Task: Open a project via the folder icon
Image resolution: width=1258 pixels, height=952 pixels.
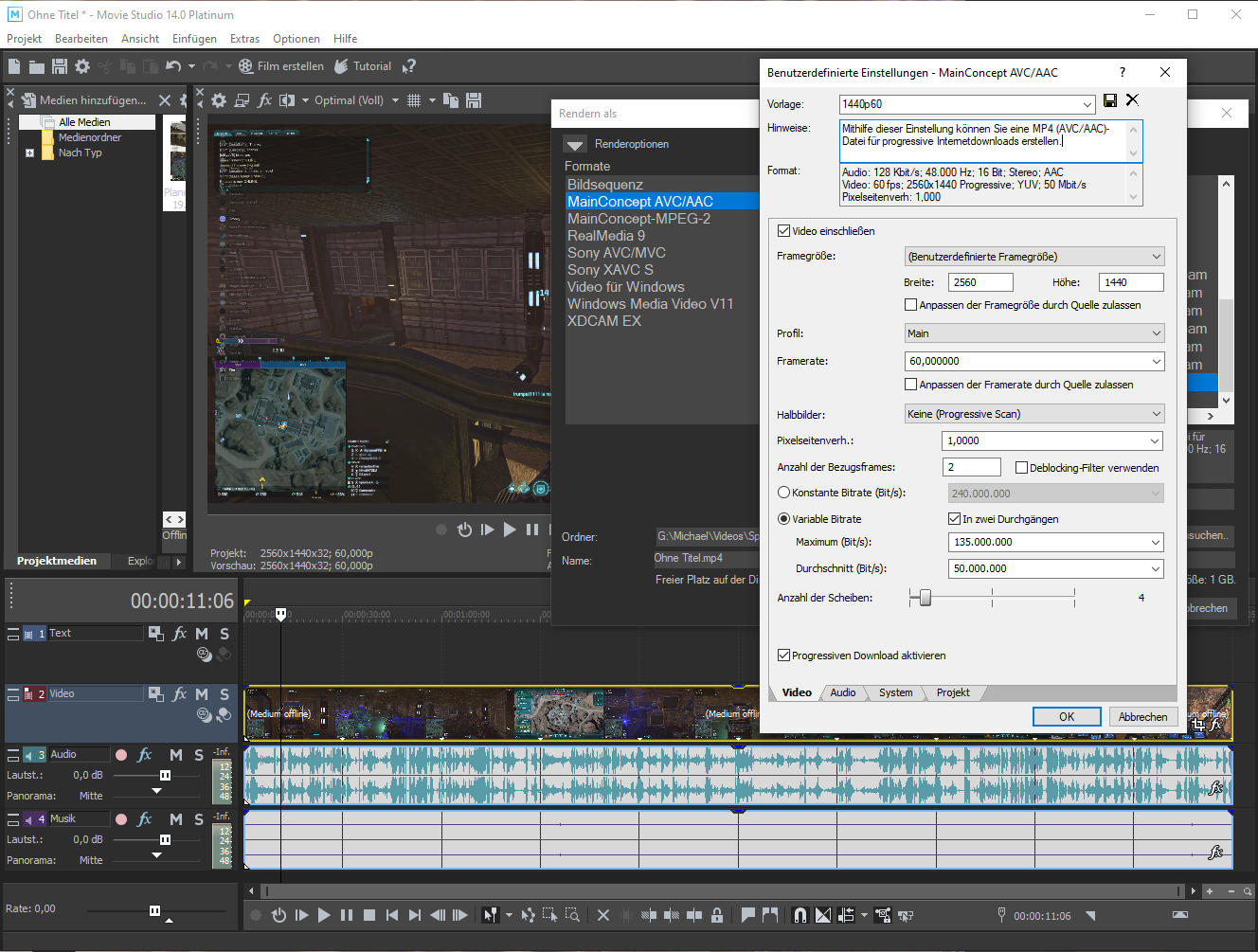Action: tap(37, 66)
